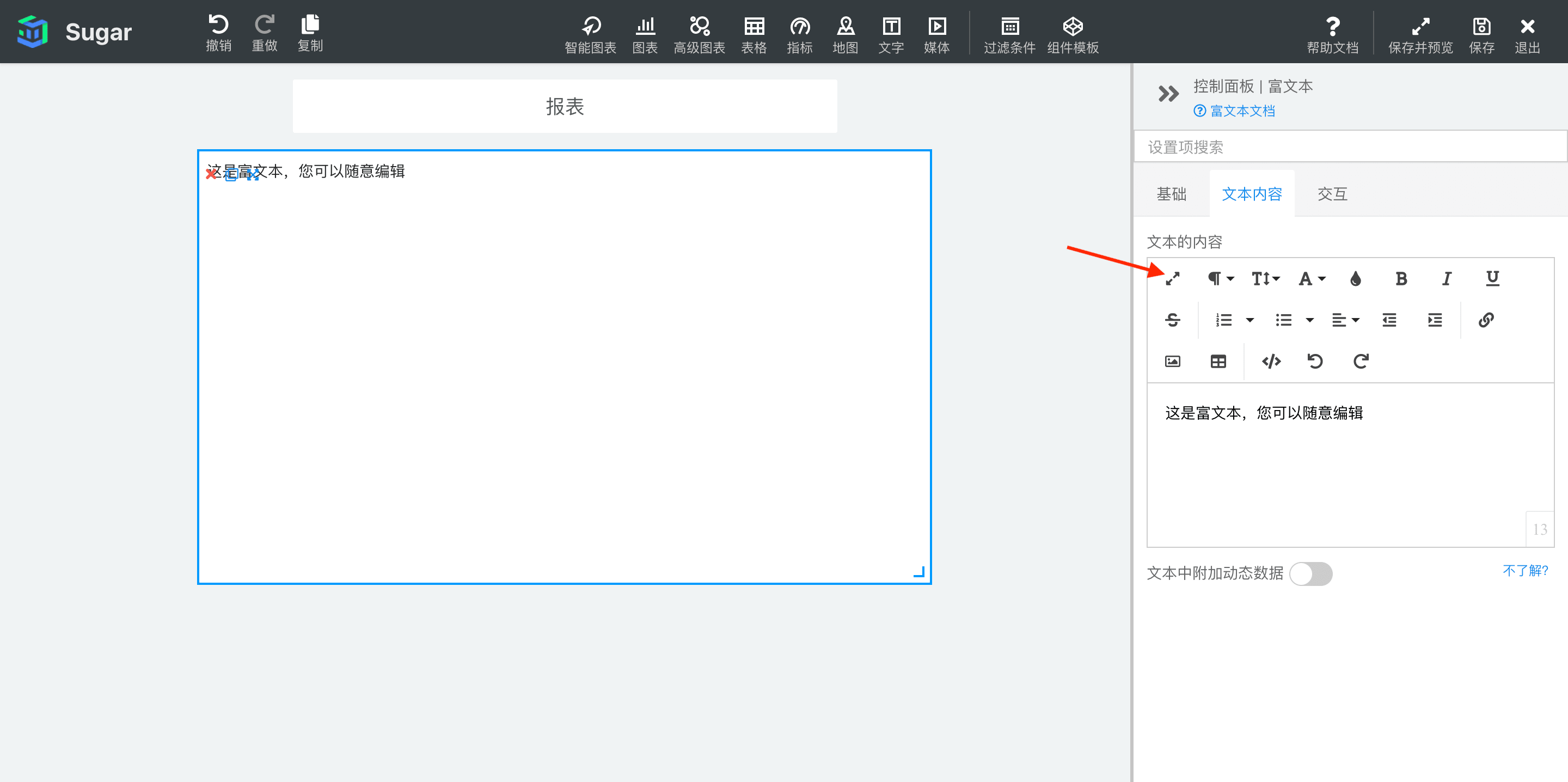Open the 不了解? help link
This screenshot has height=782, width=1568.
tap(1525, 571)
